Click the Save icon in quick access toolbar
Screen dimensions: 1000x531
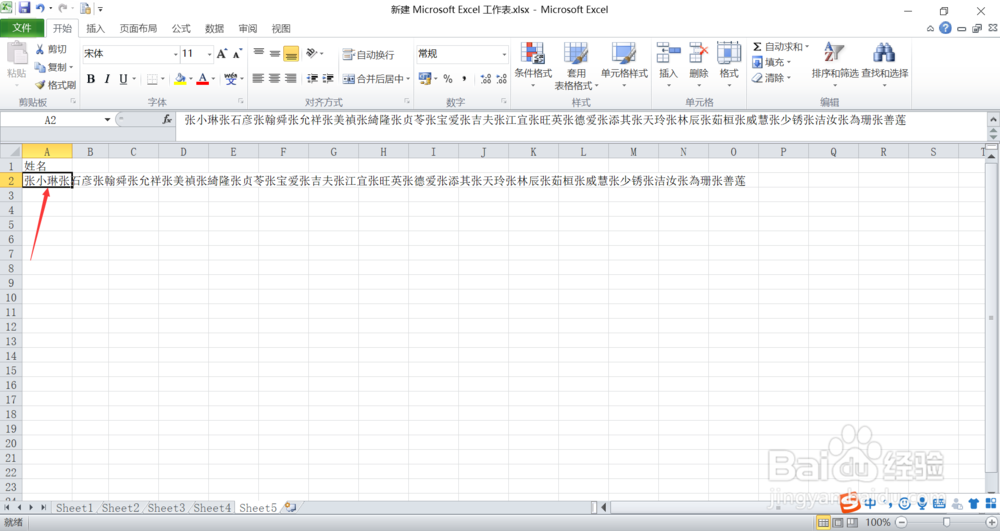point(24,8)
